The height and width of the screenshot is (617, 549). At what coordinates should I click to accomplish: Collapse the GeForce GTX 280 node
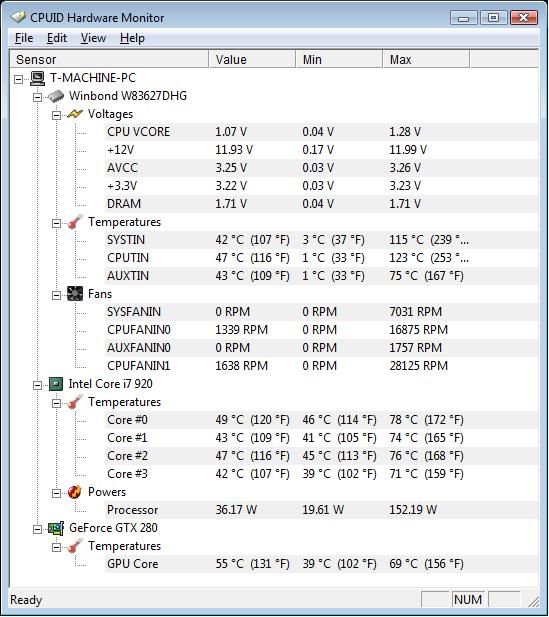[37, 529]
